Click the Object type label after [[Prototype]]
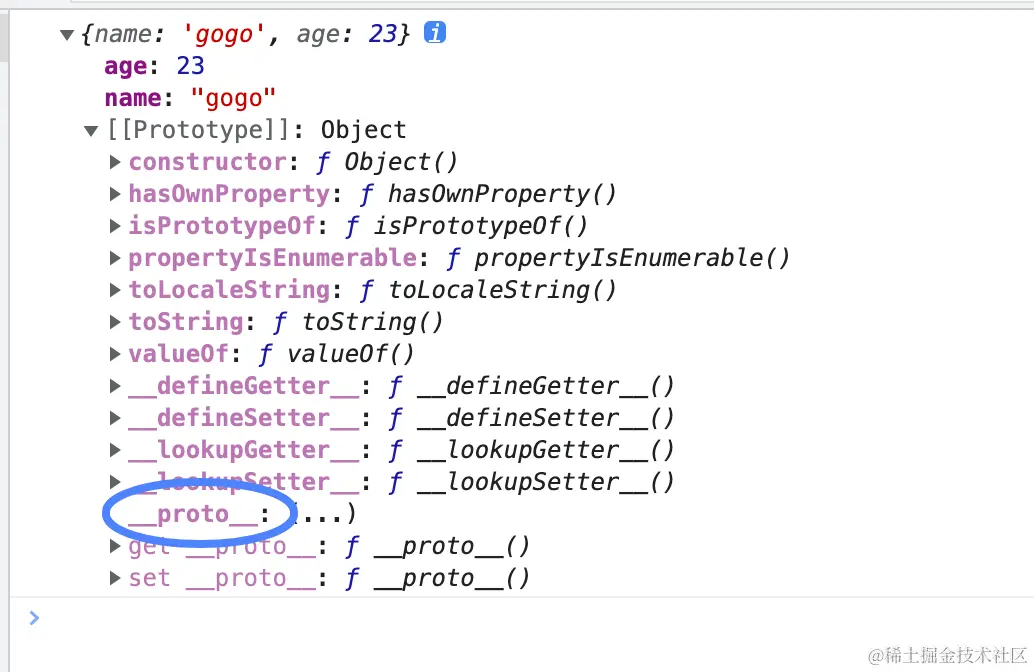Viewport: 1034px width, 672px height. coord(363,130)
